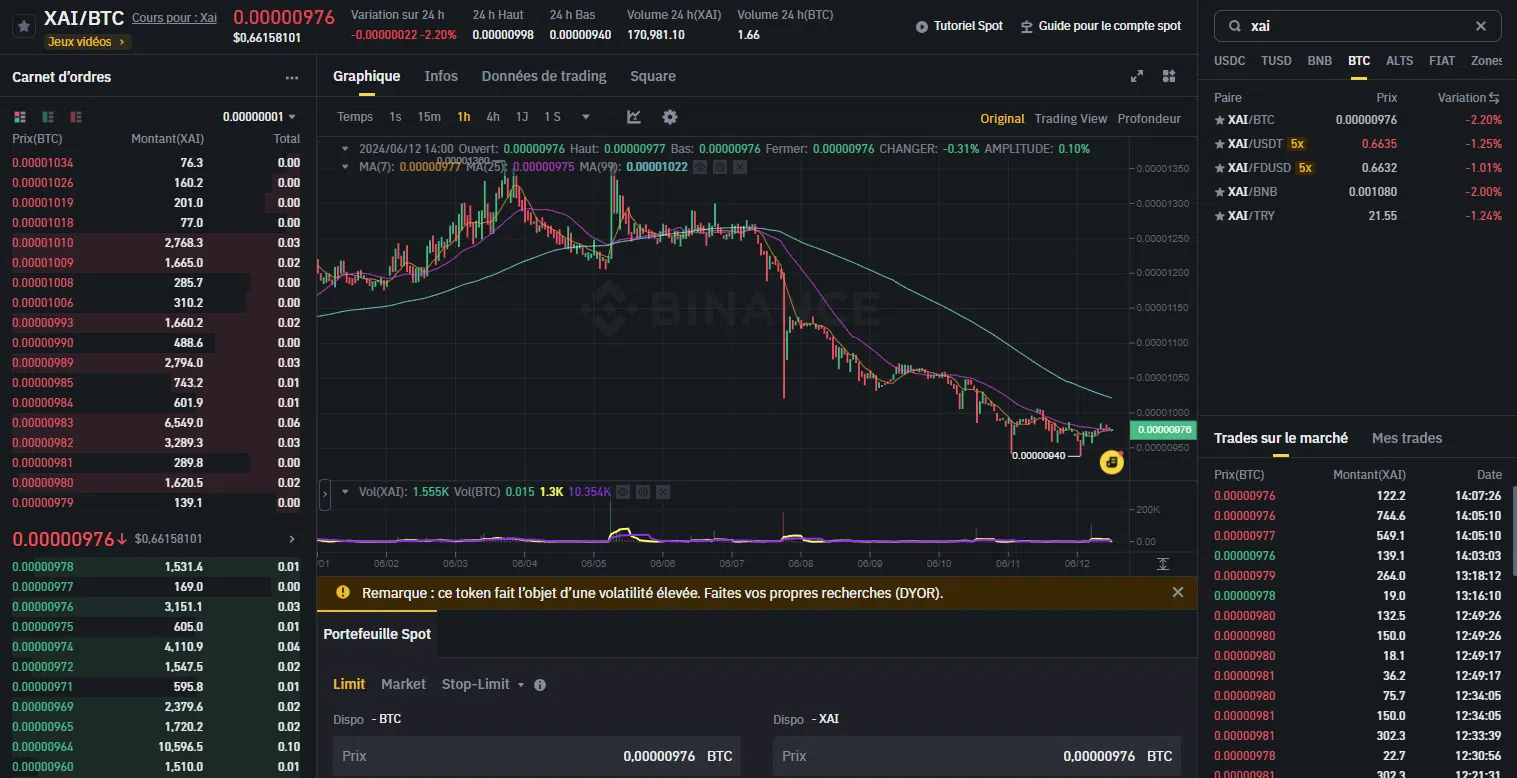Open order book precision dropdown 0.00000001
1517x778 pixels.
(259, 117)
